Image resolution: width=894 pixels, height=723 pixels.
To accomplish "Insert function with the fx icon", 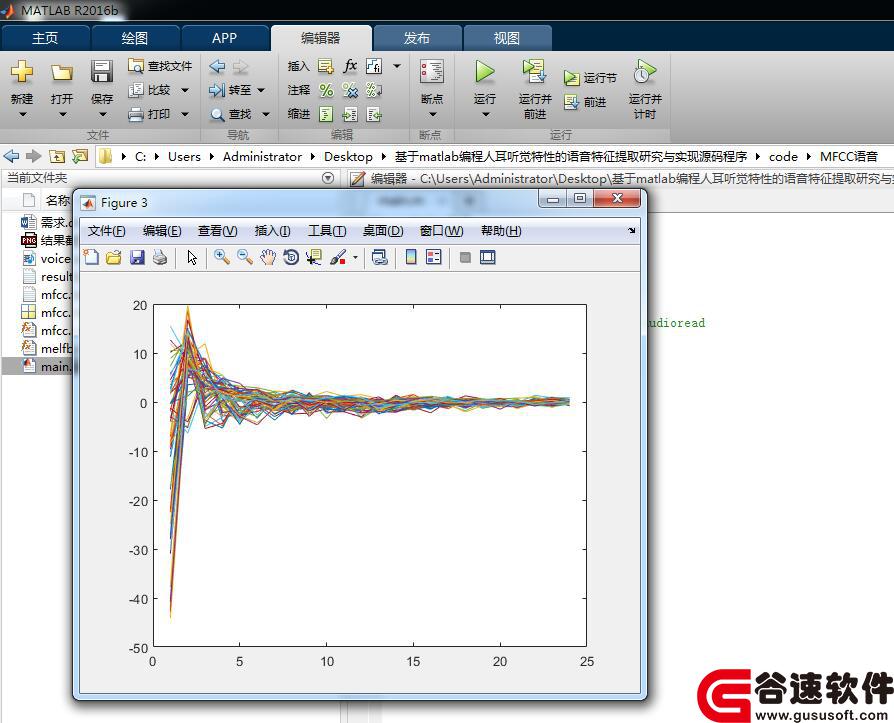I will pyautogui.click(x=350, y=66).
